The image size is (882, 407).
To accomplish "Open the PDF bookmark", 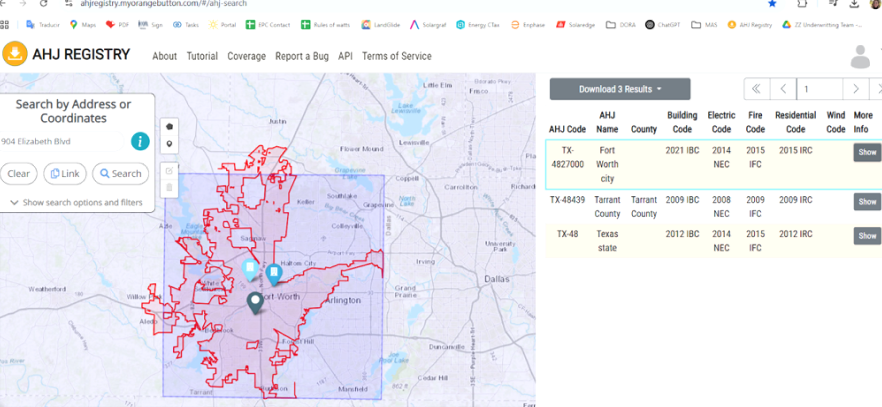I will pyautogui.click(x=118, y=25).
